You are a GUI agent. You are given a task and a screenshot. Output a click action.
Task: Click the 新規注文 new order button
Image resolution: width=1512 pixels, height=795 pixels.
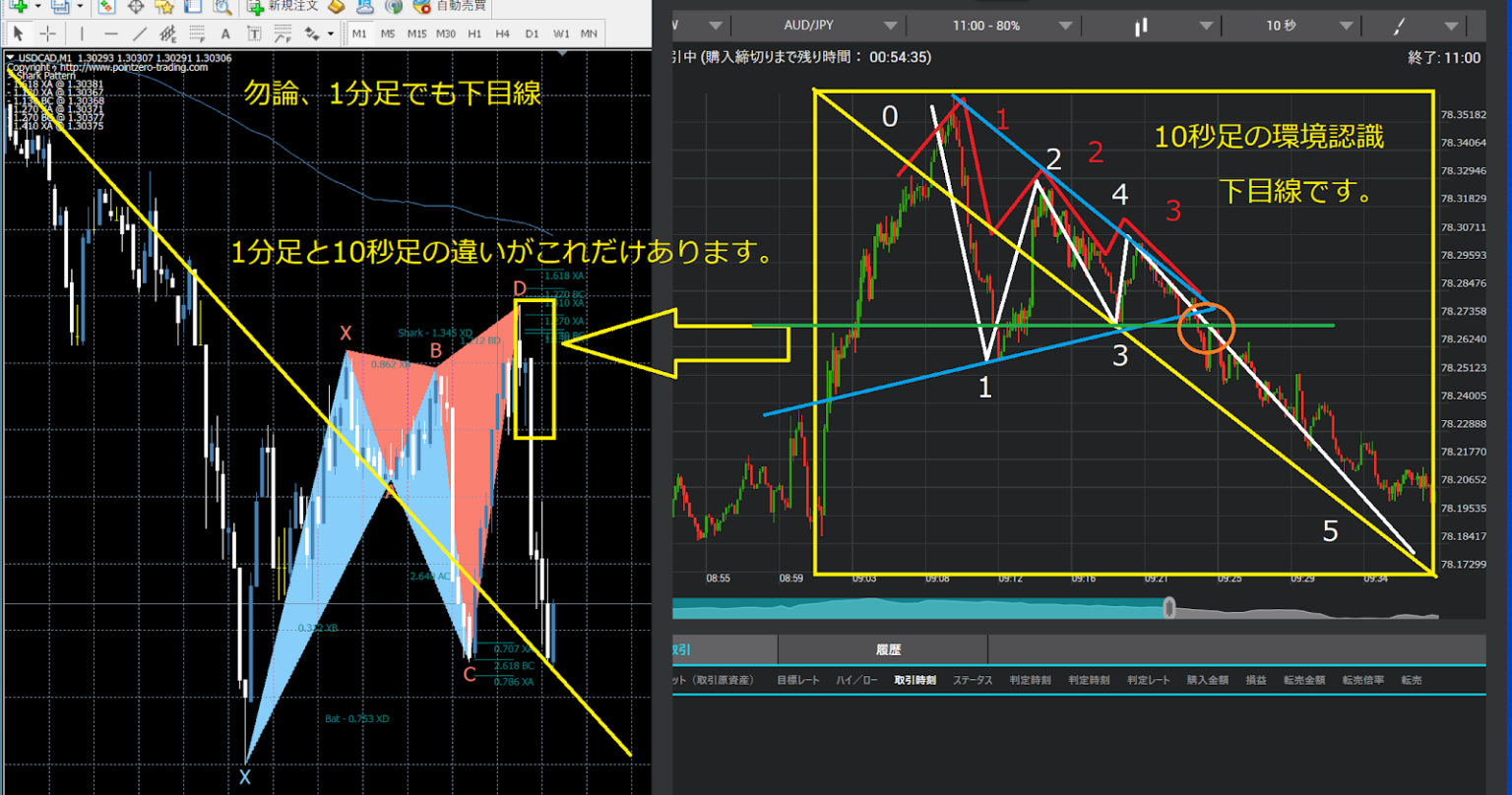coord(283,7)
